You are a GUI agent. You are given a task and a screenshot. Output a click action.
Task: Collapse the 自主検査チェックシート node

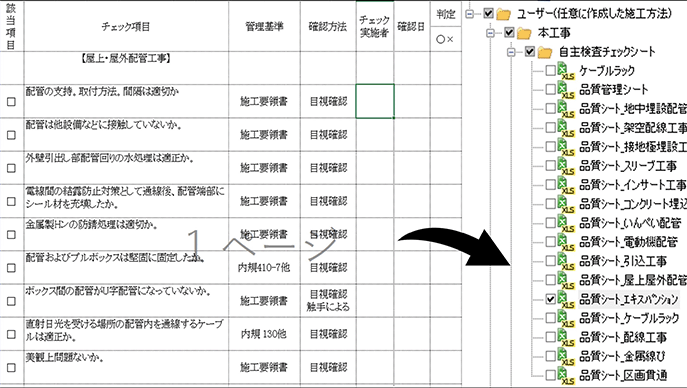511,52
